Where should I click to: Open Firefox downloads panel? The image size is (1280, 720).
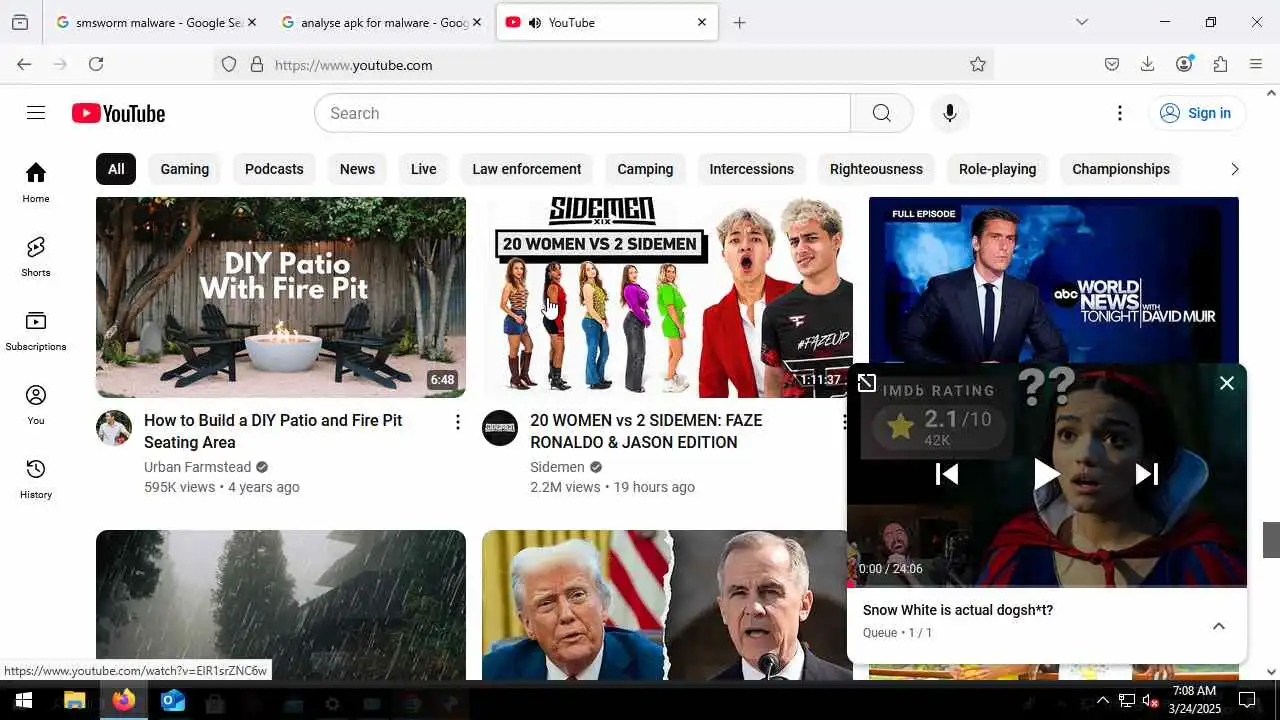pyautogui.click(x=1148, y=64)
